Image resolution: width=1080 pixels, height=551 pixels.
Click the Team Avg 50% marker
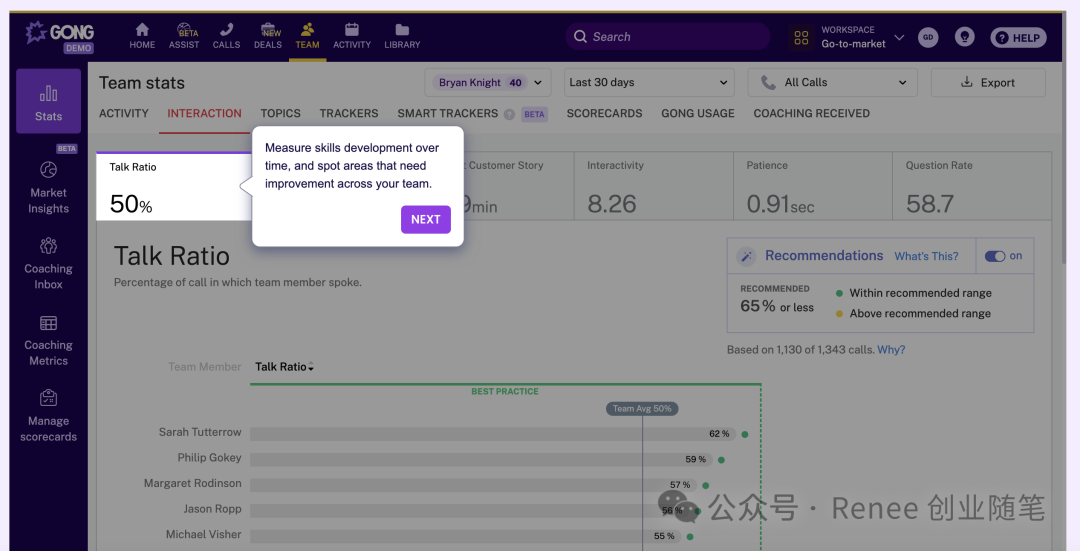pos(642,408)
